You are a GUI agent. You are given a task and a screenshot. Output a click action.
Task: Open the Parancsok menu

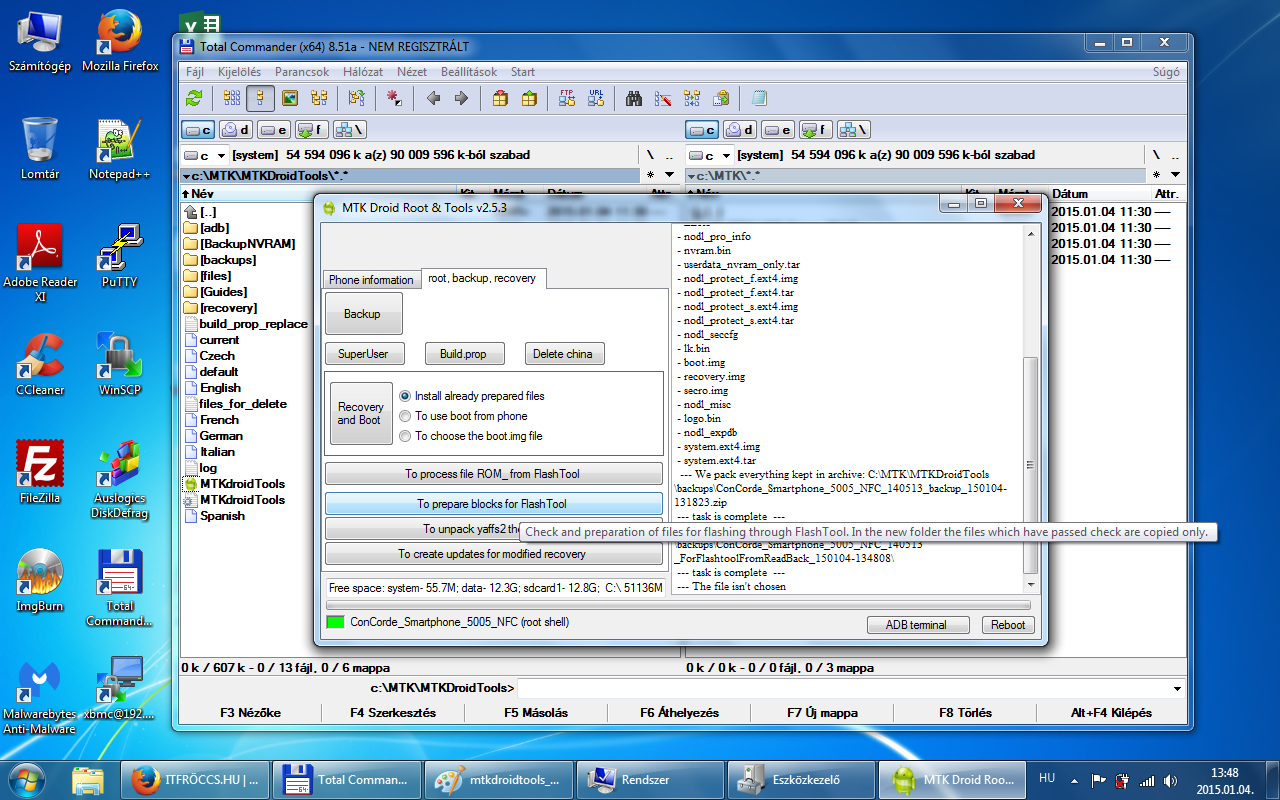pyautogui.click(x=302, y=72)
